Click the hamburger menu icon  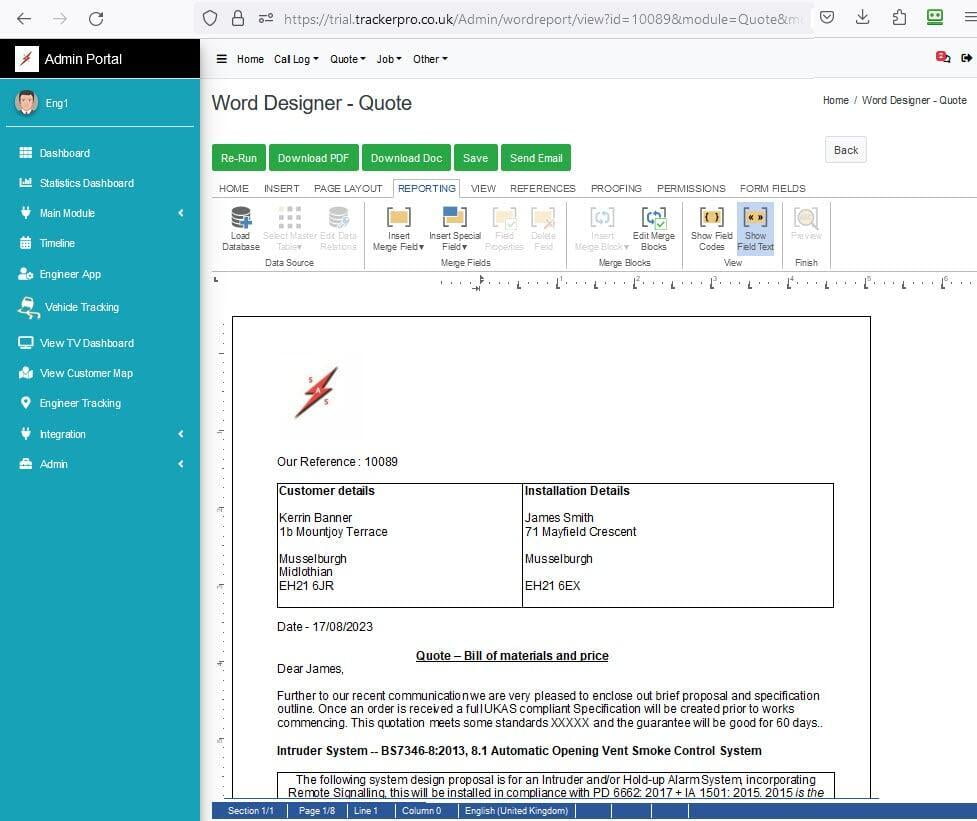pyautogui.click(x=222, y=59)
